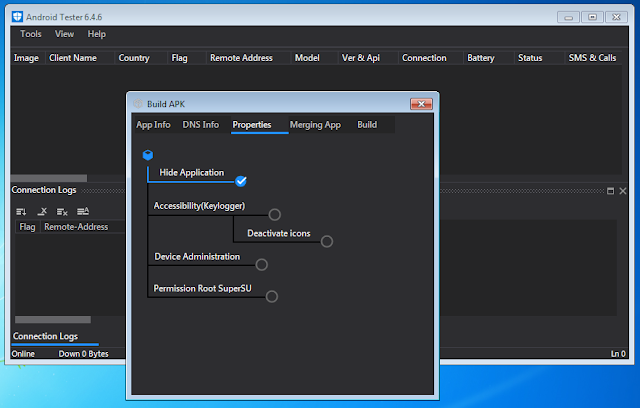Click the Connection Logs panel title
Screen dimensions: 640x408
point(44,190)
